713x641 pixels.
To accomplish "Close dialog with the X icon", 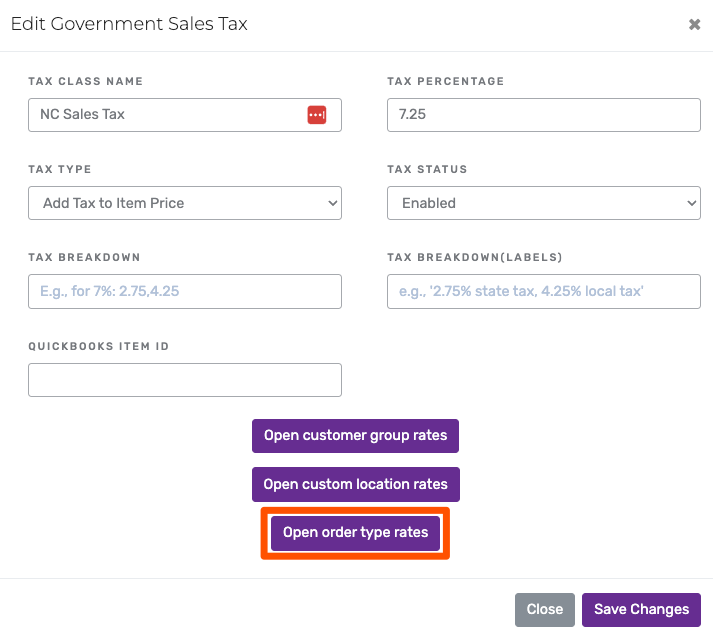I will pos(694,25).
